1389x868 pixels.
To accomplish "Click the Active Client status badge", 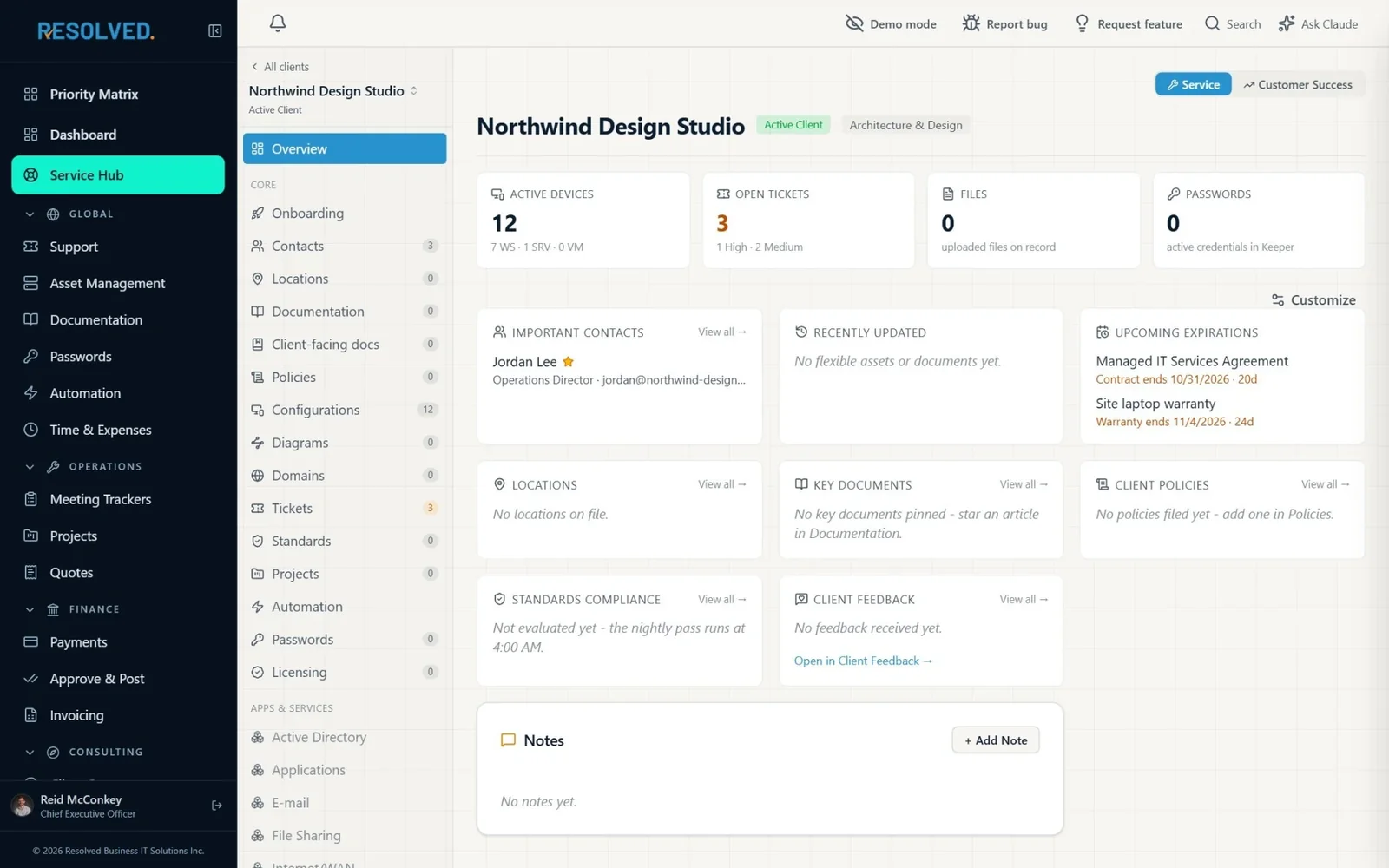I will click(793, 125).
